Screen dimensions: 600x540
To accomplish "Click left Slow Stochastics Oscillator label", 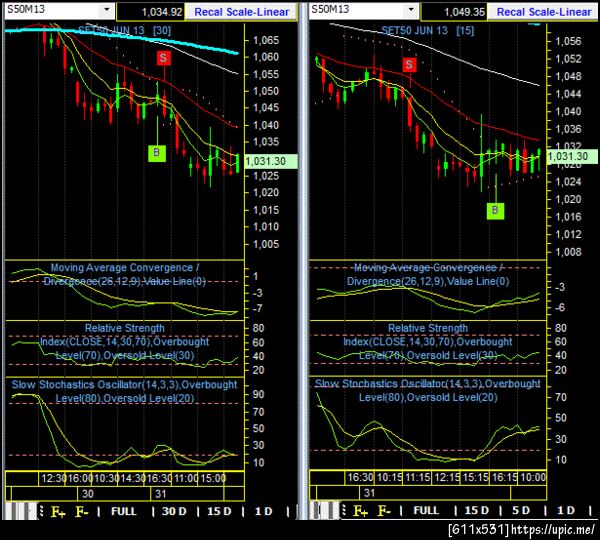I will pyautogui.click(x=125, y=392).
